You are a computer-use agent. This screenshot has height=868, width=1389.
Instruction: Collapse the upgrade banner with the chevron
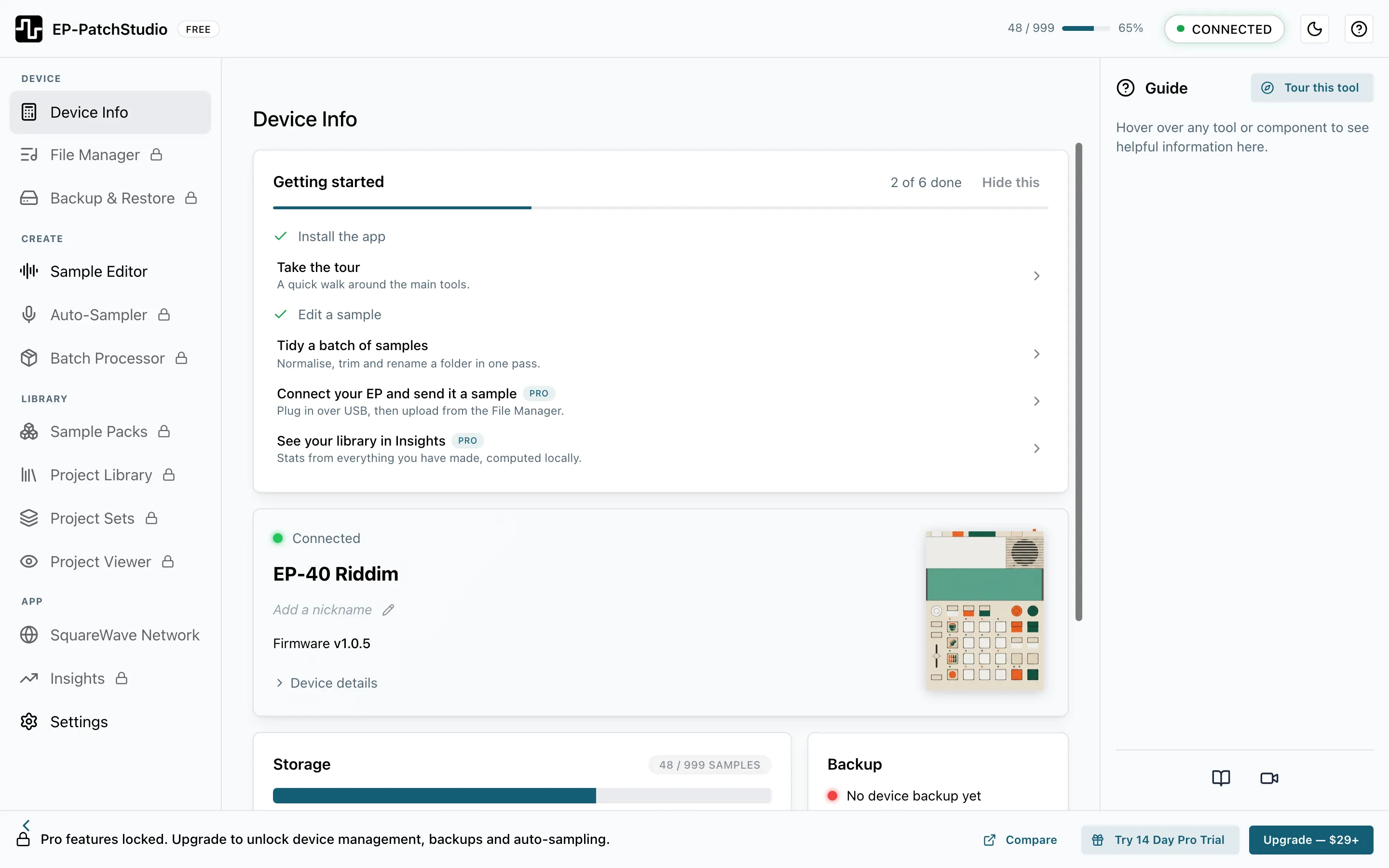(x=27, y=825)
